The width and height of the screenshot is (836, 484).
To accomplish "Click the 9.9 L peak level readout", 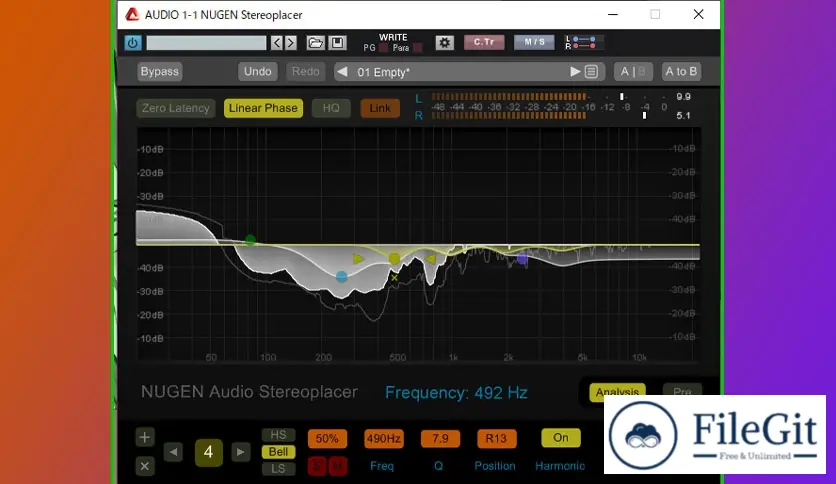I will click(x=684, y=97).
